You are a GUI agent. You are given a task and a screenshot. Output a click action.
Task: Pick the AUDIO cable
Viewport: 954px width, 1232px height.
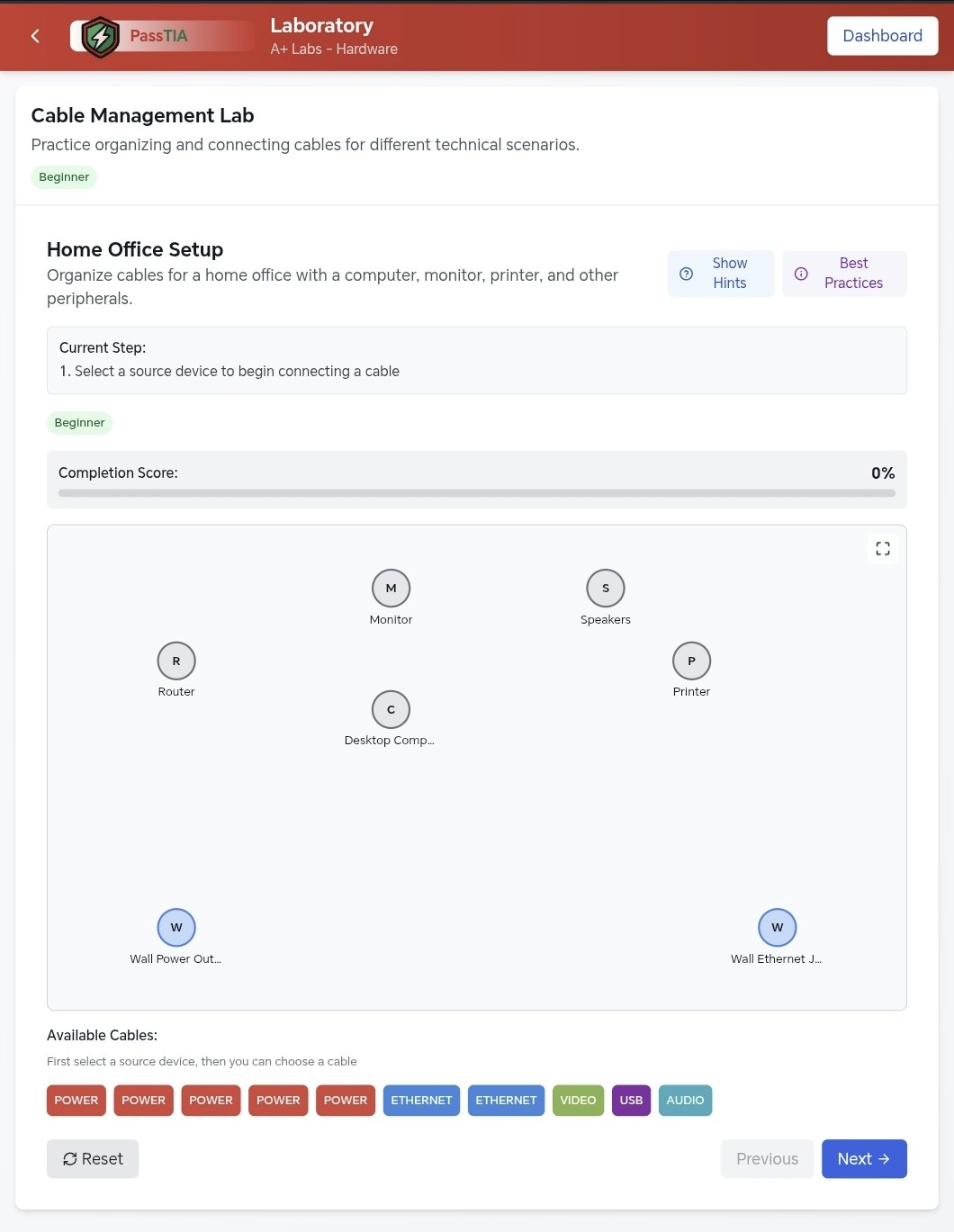tap(685, 1101)
